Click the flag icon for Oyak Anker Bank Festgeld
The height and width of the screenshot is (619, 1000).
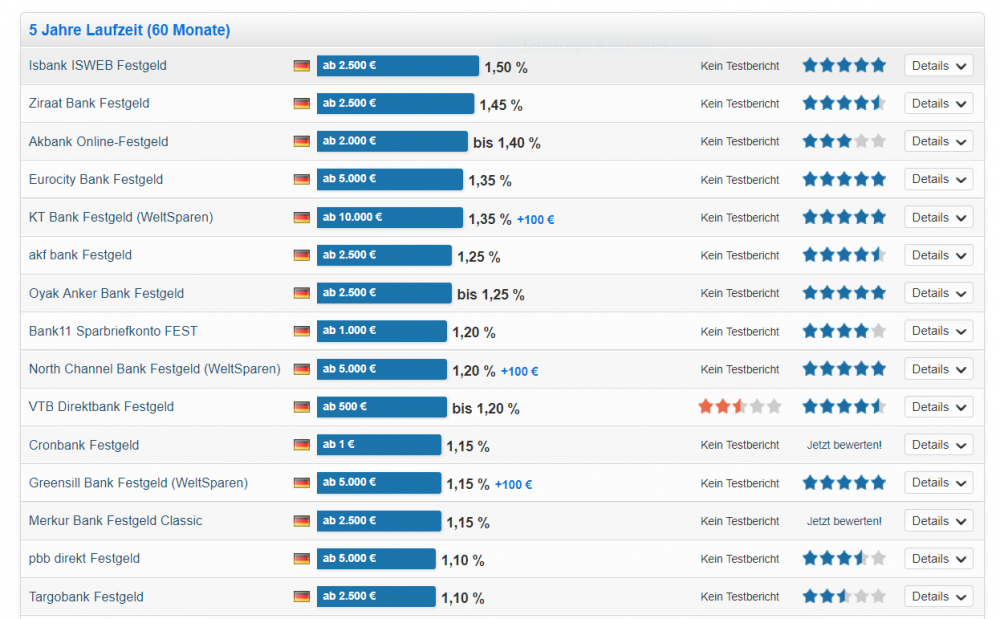click(x=302, y=293)
